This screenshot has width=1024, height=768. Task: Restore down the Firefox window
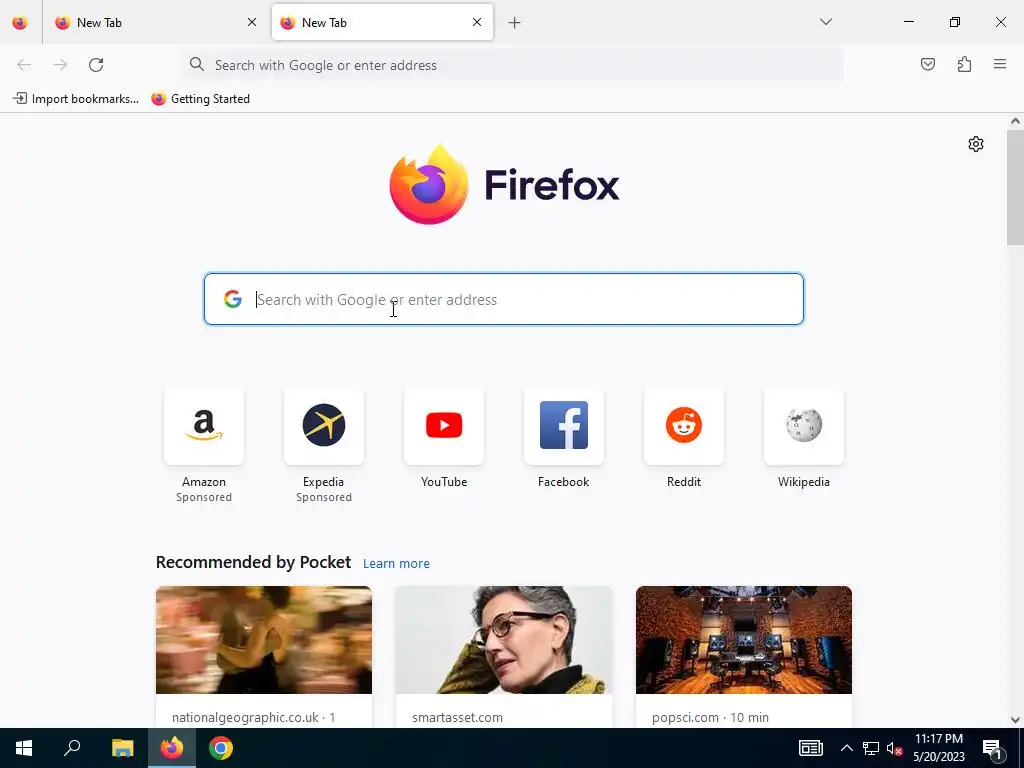955,22
